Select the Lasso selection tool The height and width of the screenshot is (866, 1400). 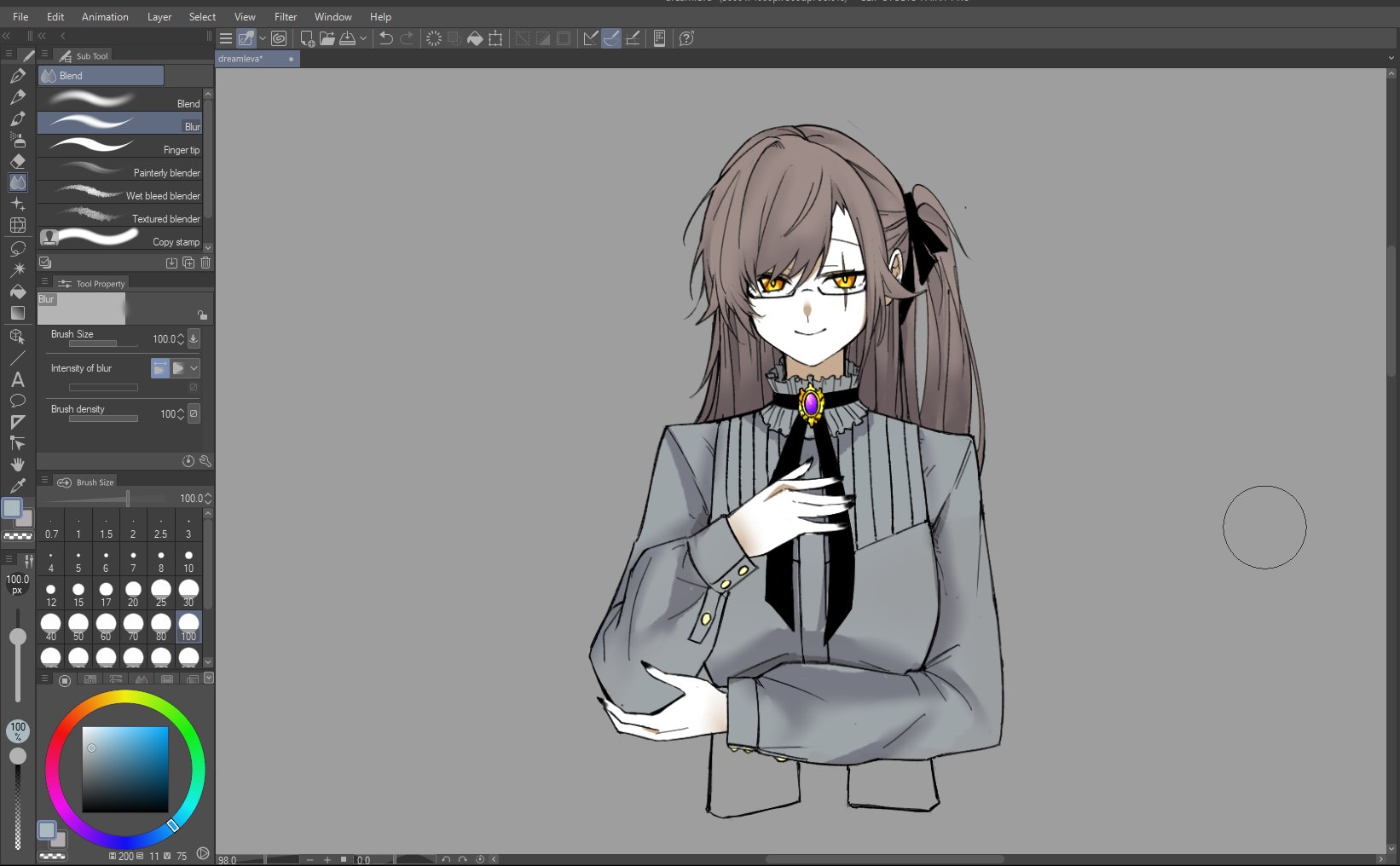(18, 248)
